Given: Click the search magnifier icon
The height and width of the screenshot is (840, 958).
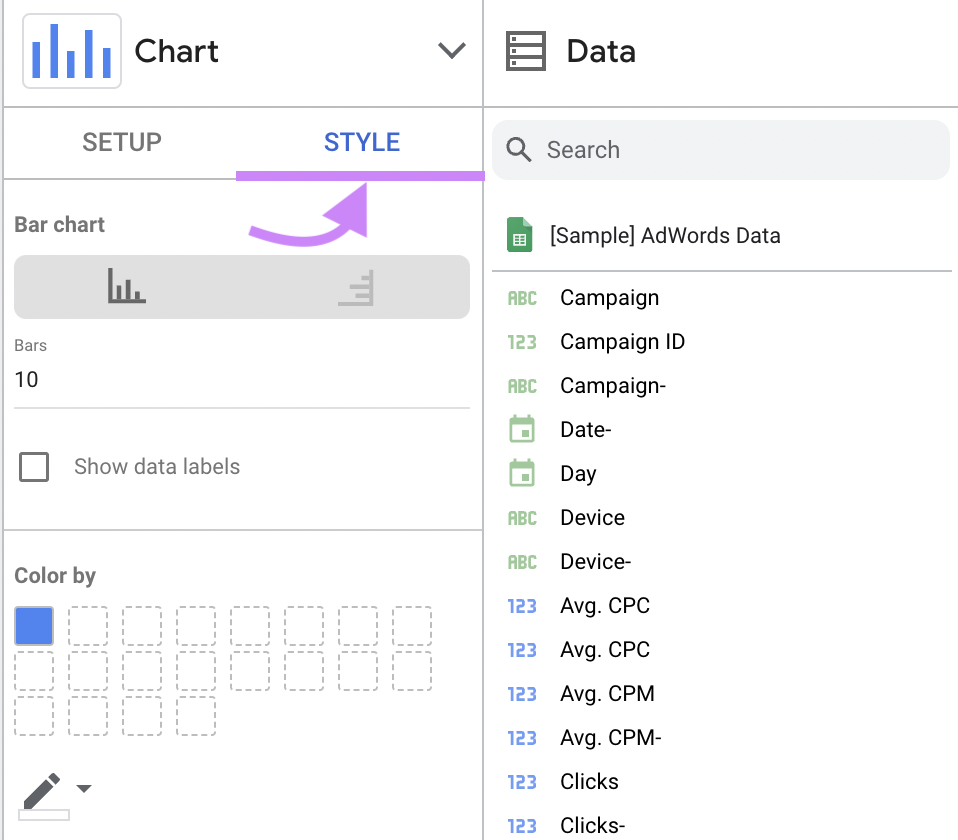Looking at the screenshot, I should [x=518, y=149].
